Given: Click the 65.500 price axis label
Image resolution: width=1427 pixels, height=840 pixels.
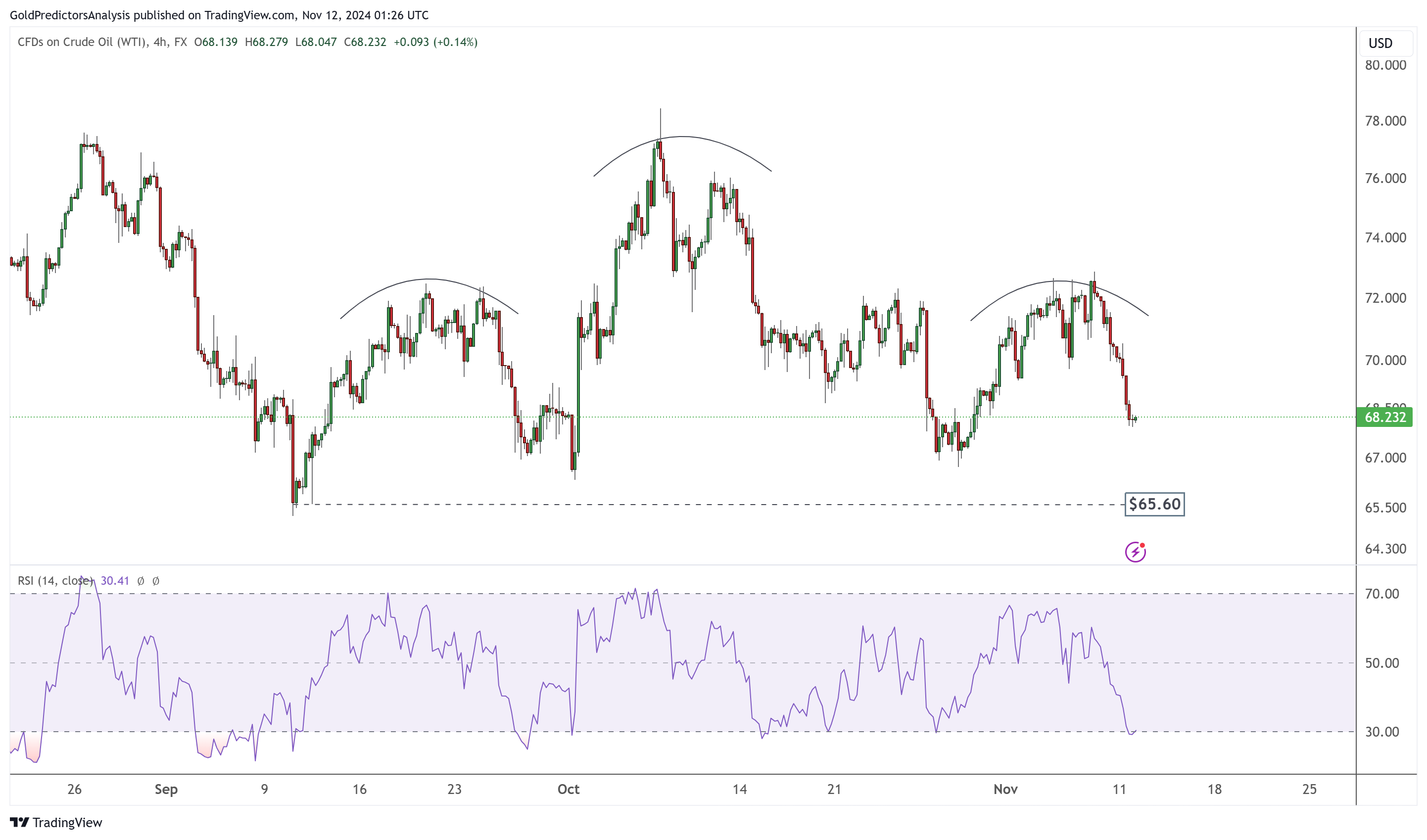Looking at the screenshot, I should pyautogui.click(x=1385, y=508).
